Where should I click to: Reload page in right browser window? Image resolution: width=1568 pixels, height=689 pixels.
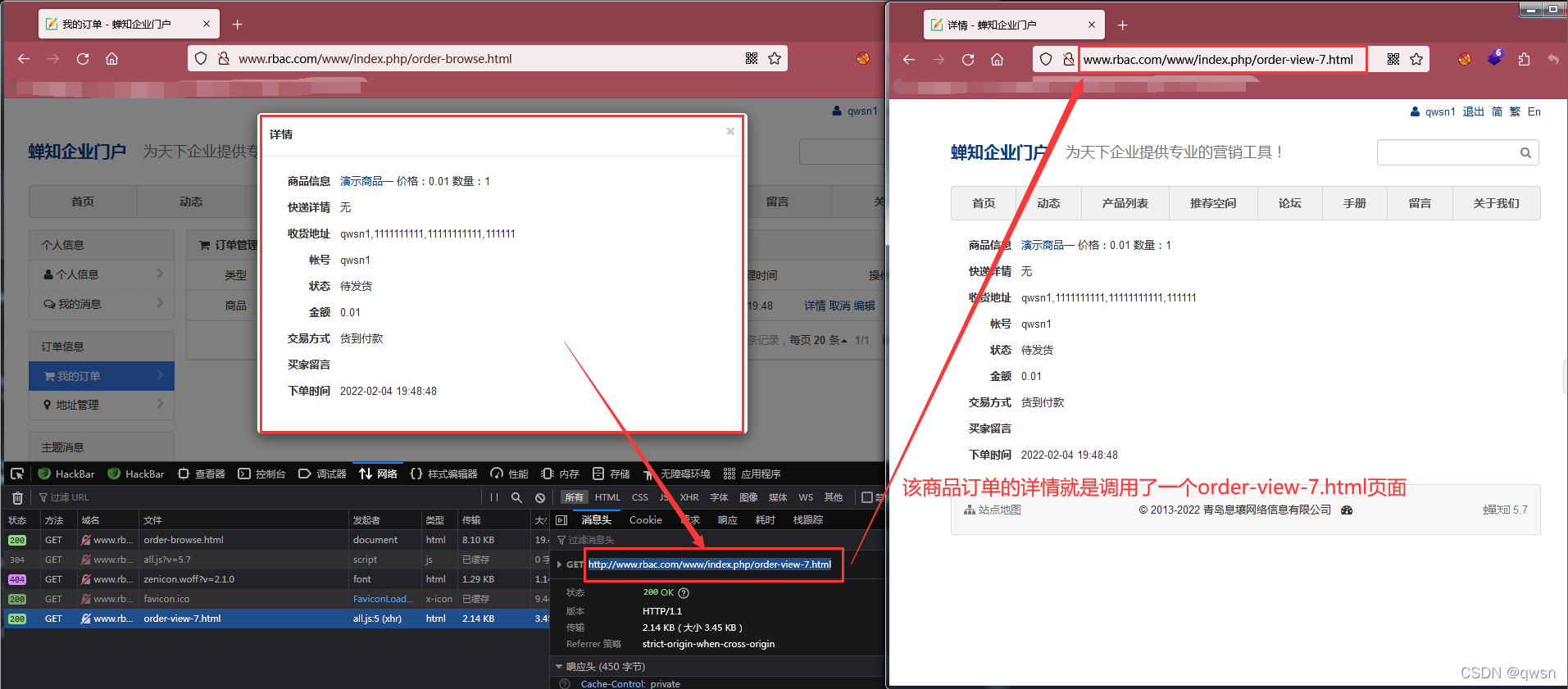tap(968, 60)
